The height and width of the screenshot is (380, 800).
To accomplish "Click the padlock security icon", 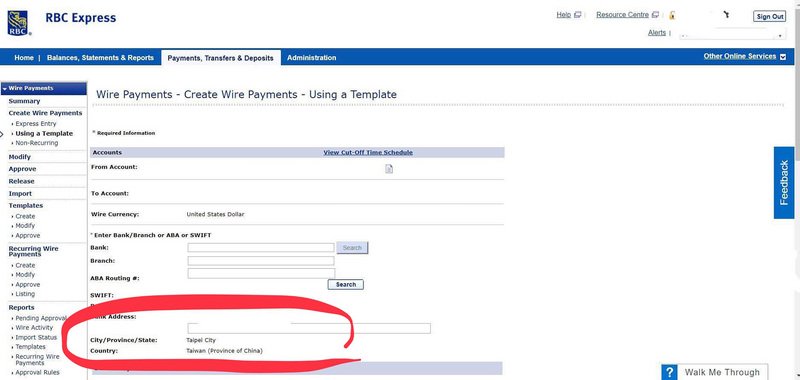I will coord(672,15).
